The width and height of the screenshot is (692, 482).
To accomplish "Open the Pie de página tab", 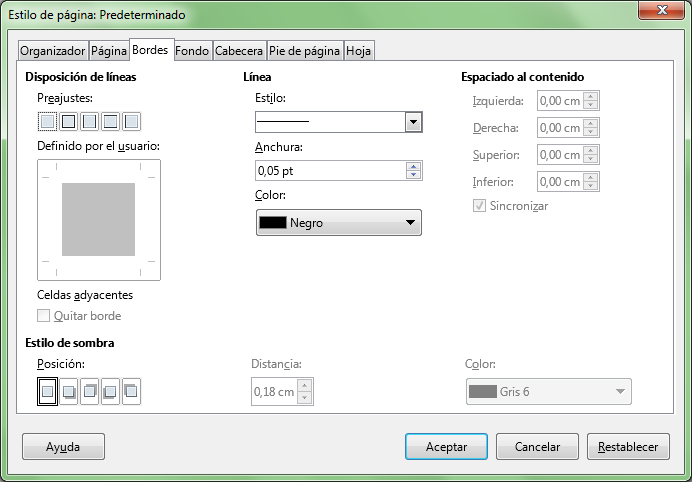I will (304, 50).
